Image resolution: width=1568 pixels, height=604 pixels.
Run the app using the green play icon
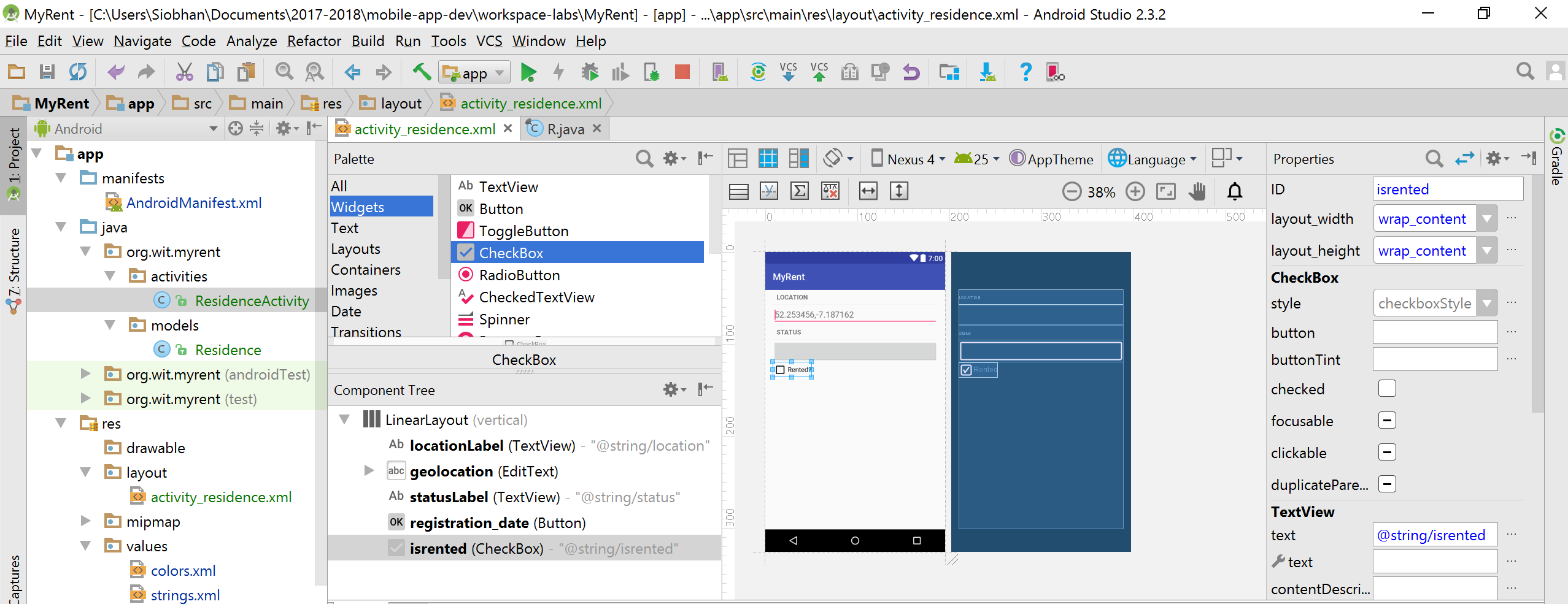tap(528, 72)
